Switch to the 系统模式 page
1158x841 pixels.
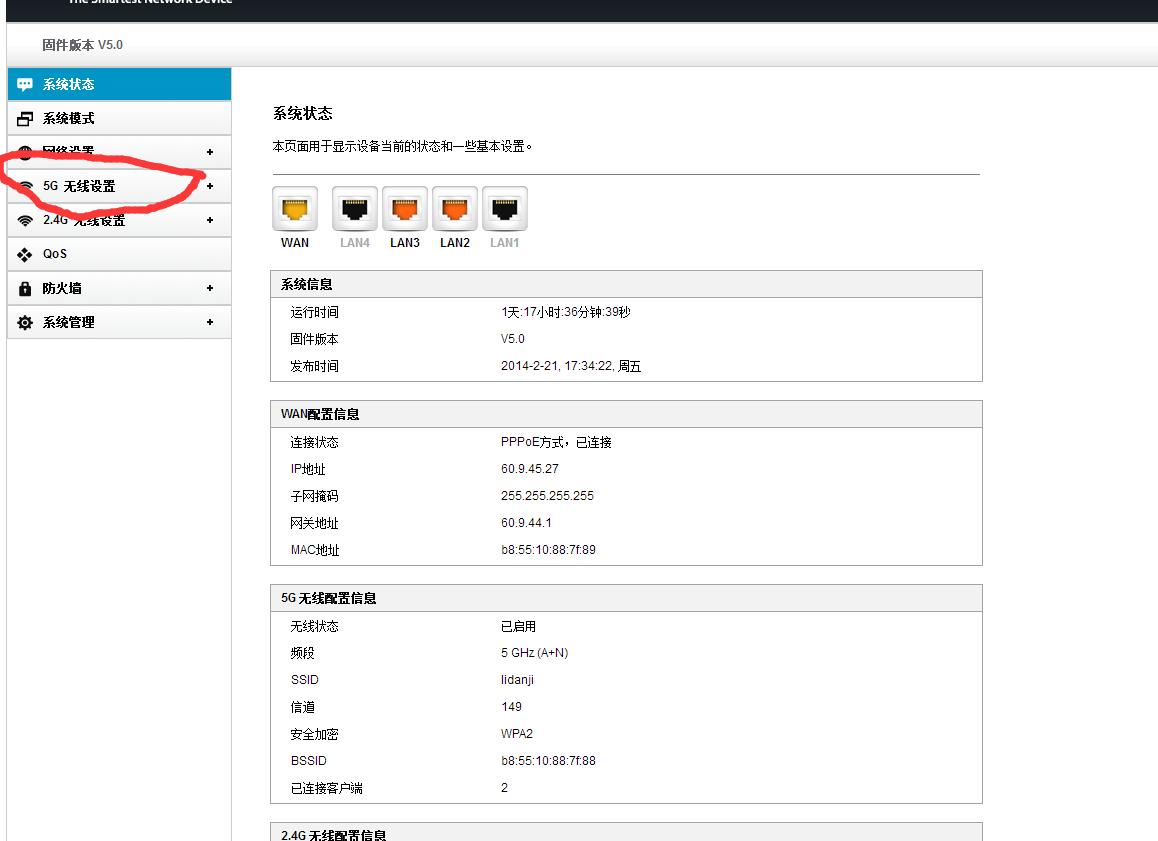(65, 118)
